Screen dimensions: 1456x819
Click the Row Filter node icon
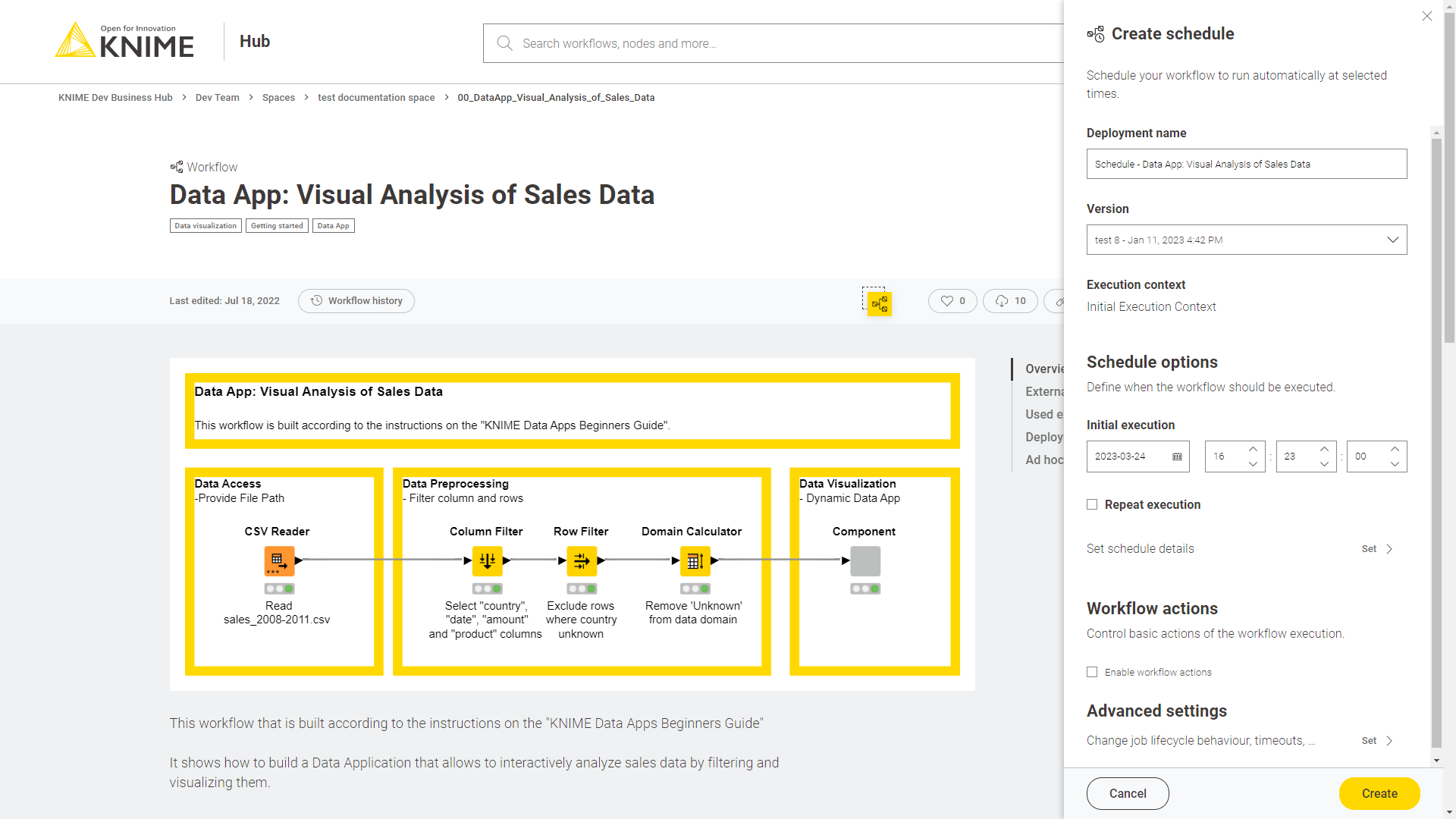pos(581,560)
